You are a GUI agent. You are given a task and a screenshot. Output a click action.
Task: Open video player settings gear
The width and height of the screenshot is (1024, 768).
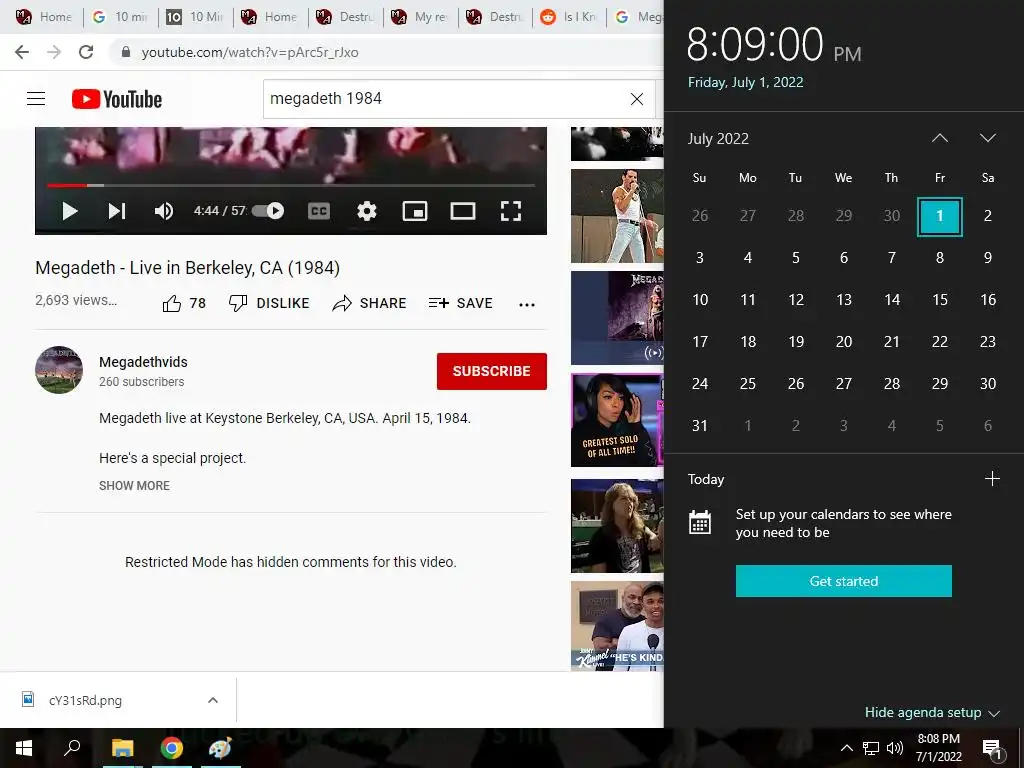[367, 211]
